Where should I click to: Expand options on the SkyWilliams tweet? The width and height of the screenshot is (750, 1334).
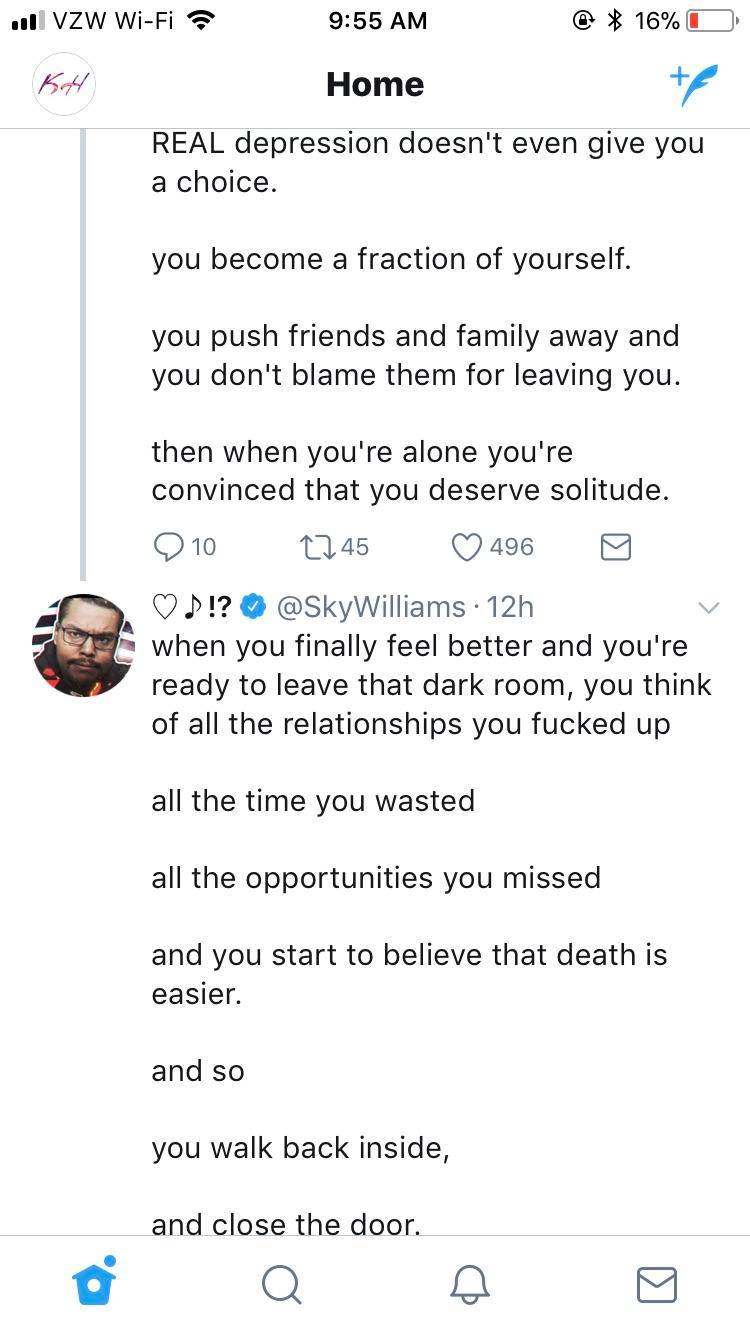click(710, 607)
